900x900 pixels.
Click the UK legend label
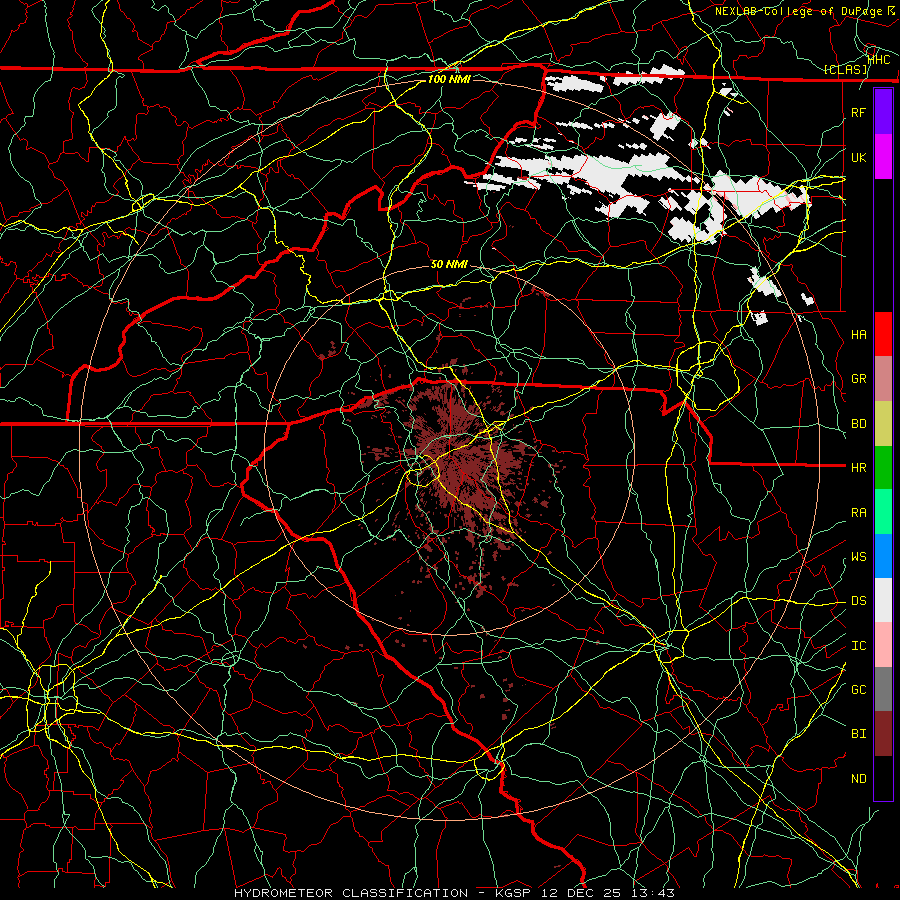coord(858,157)
